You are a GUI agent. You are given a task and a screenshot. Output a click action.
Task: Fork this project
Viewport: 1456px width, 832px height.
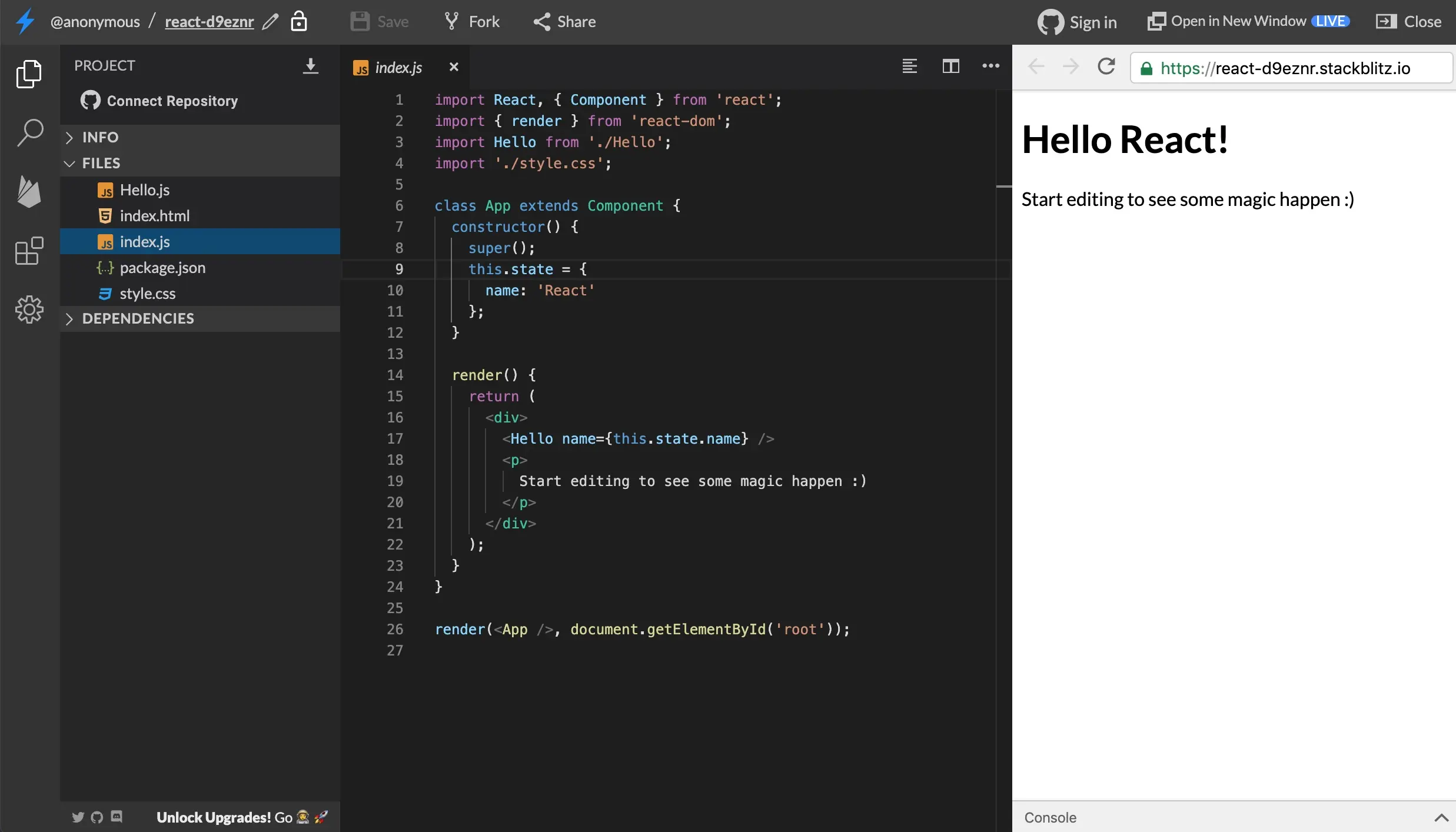tap(471, 22)
